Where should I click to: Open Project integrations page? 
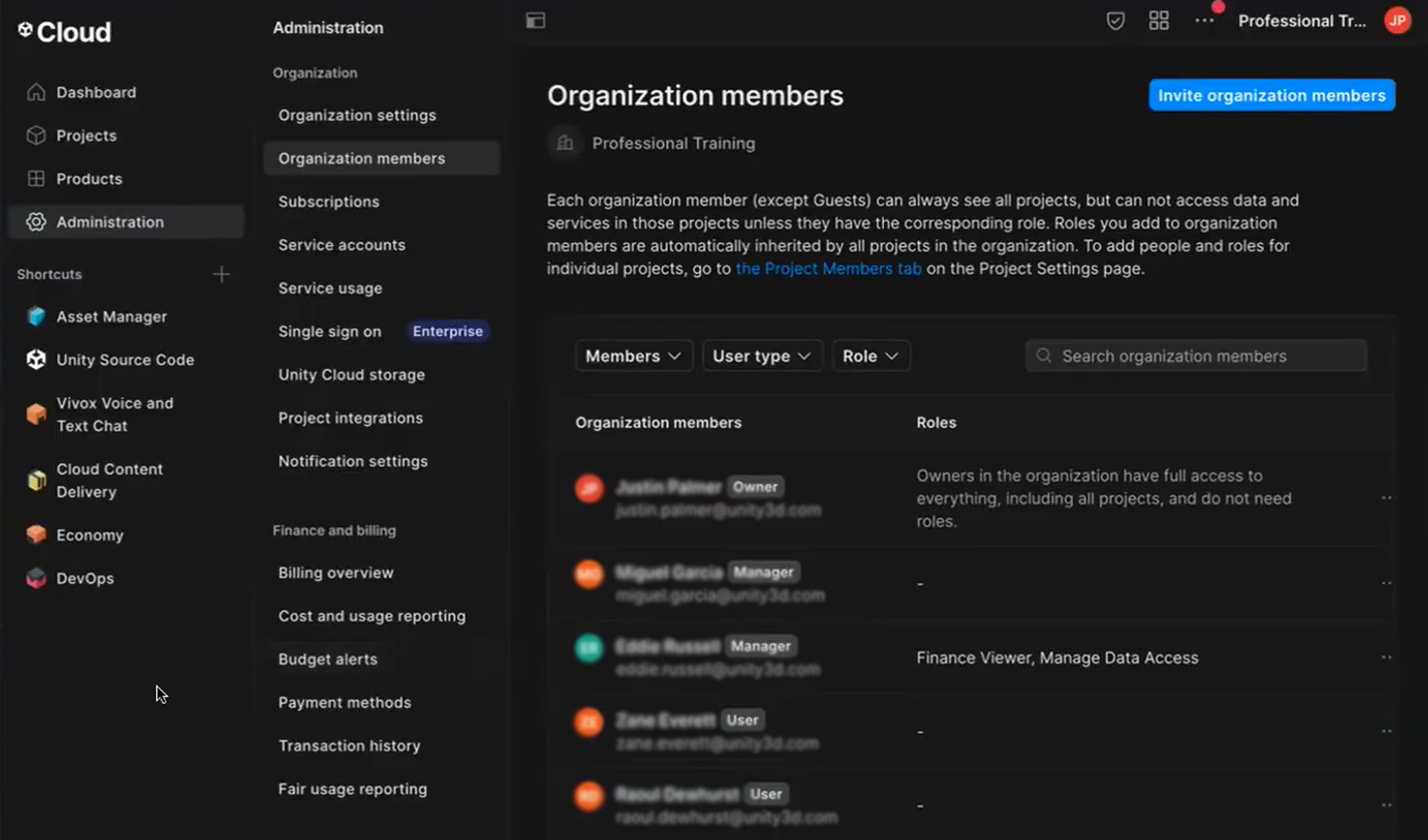(x=350, y=418)
